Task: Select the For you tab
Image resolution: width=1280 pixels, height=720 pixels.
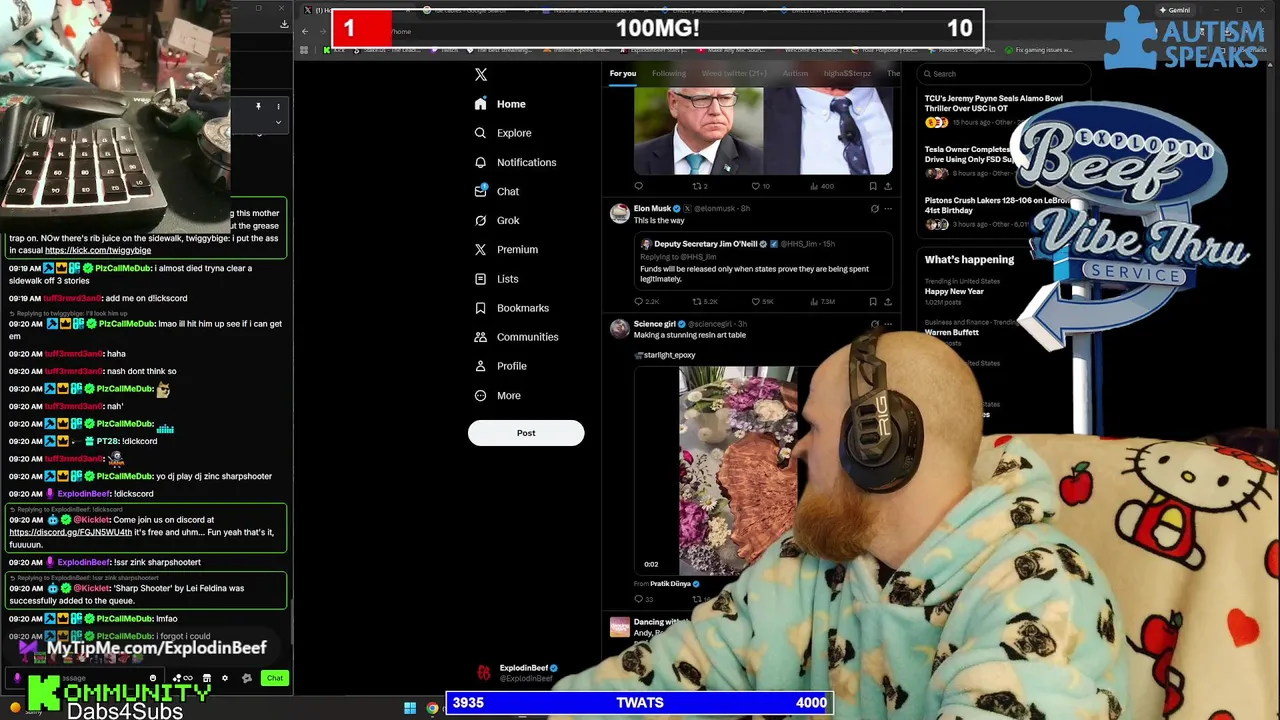Action: [622, 73]
